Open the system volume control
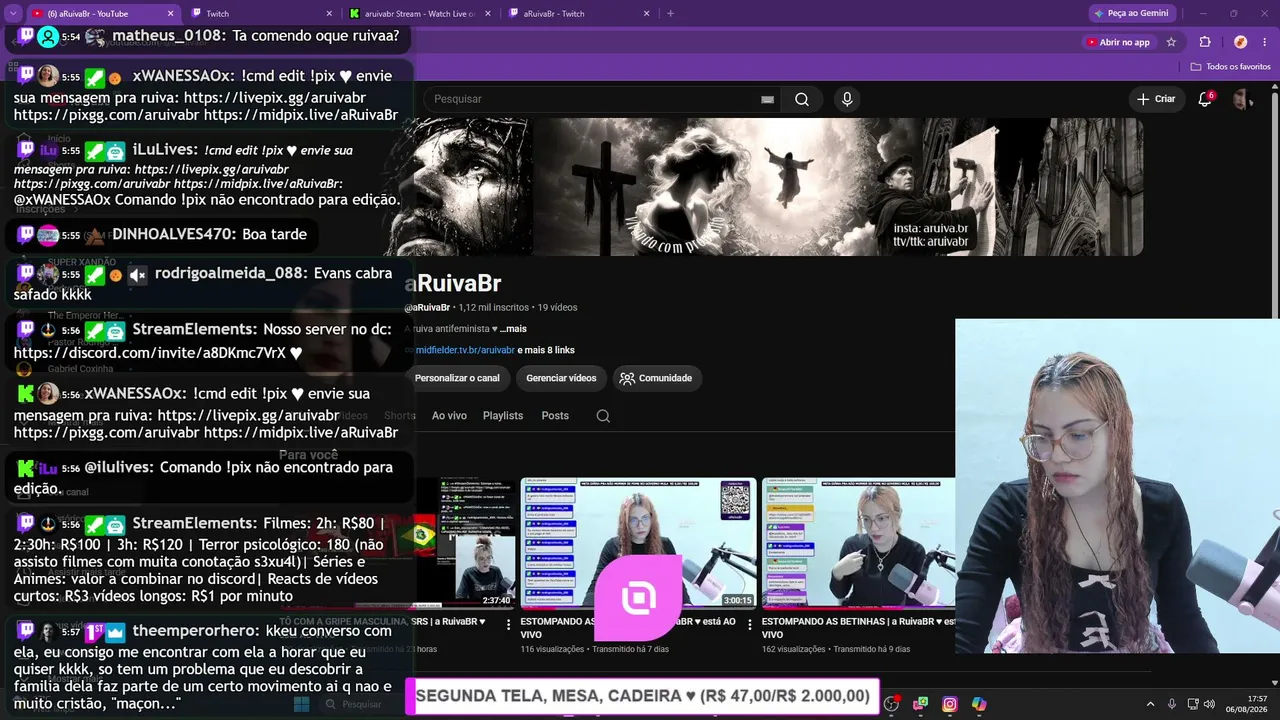Image resolution: width=1280 pixels, height=720 pixels. coord(1209,704)
